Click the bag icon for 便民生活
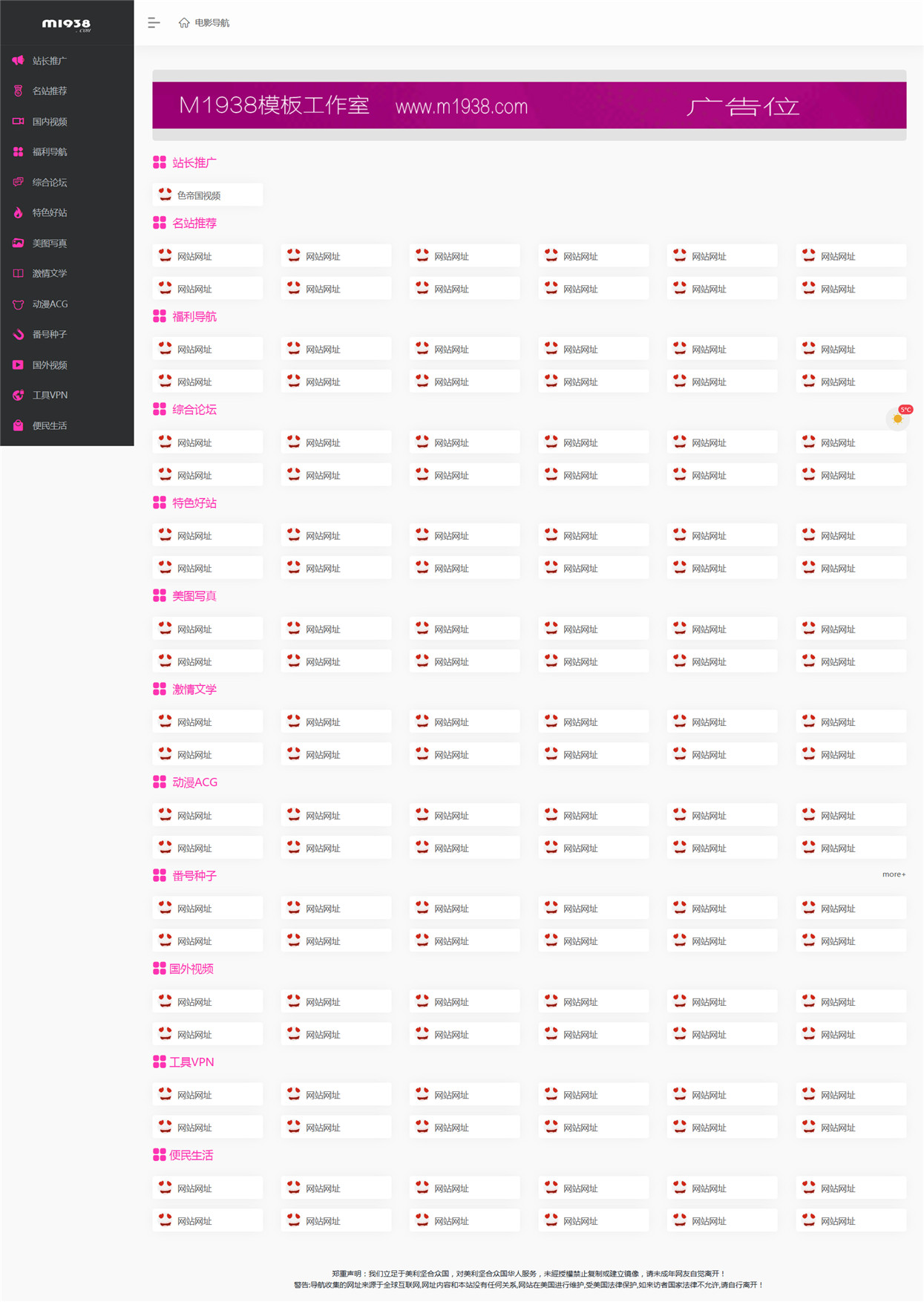 pyautogui.click(x=18, y=426)
